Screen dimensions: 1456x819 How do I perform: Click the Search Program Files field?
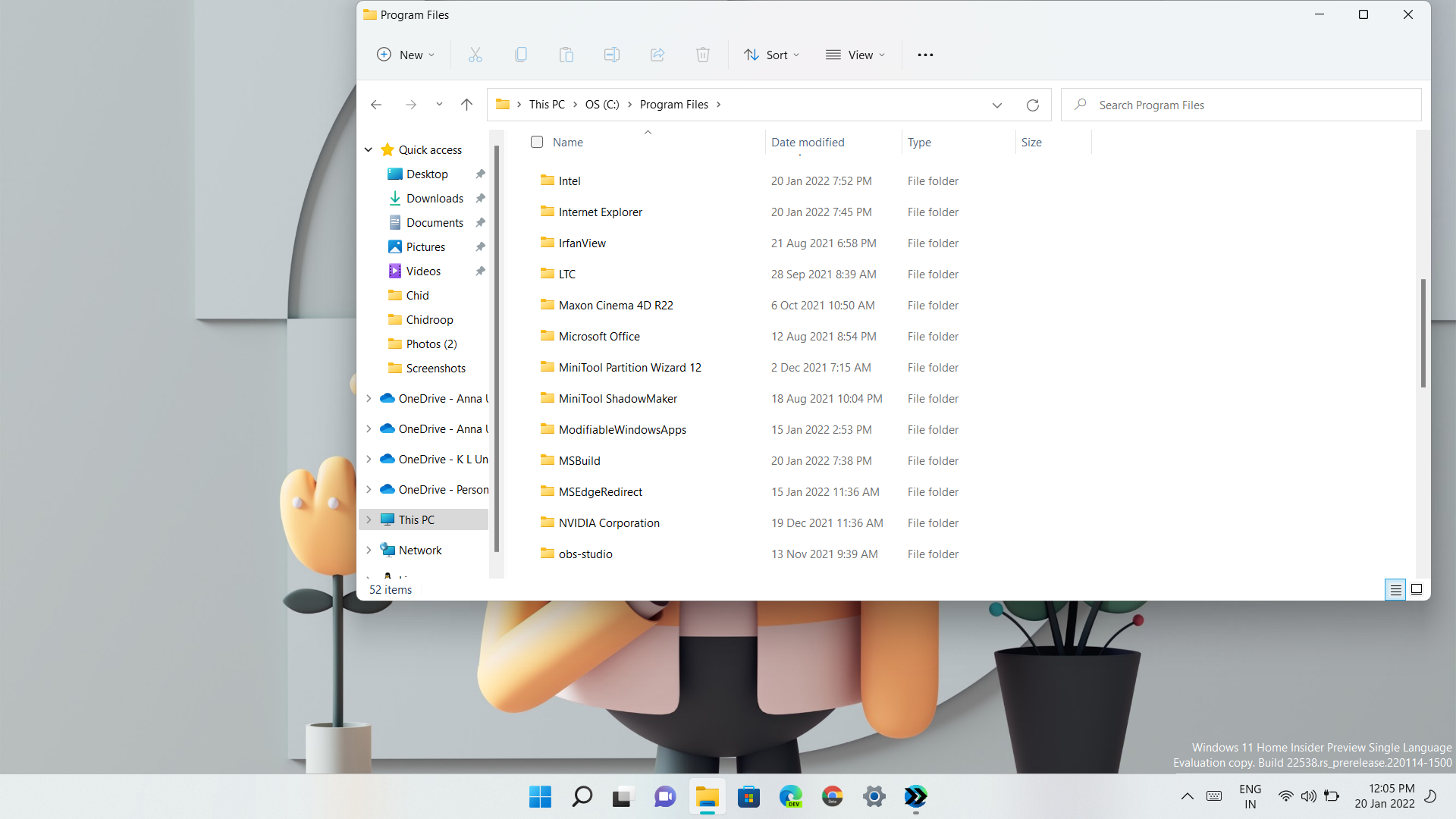pyautogui.click(x=1244, y=105)
